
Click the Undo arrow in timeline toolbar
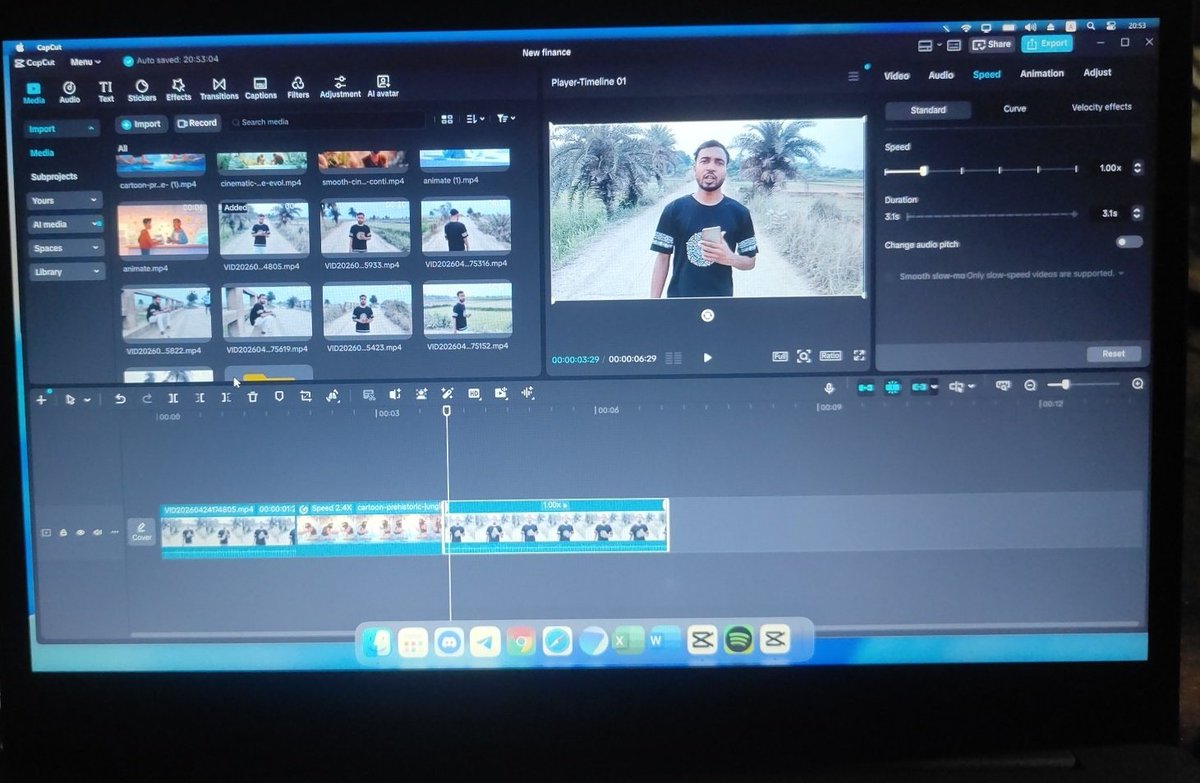point(121,397)
